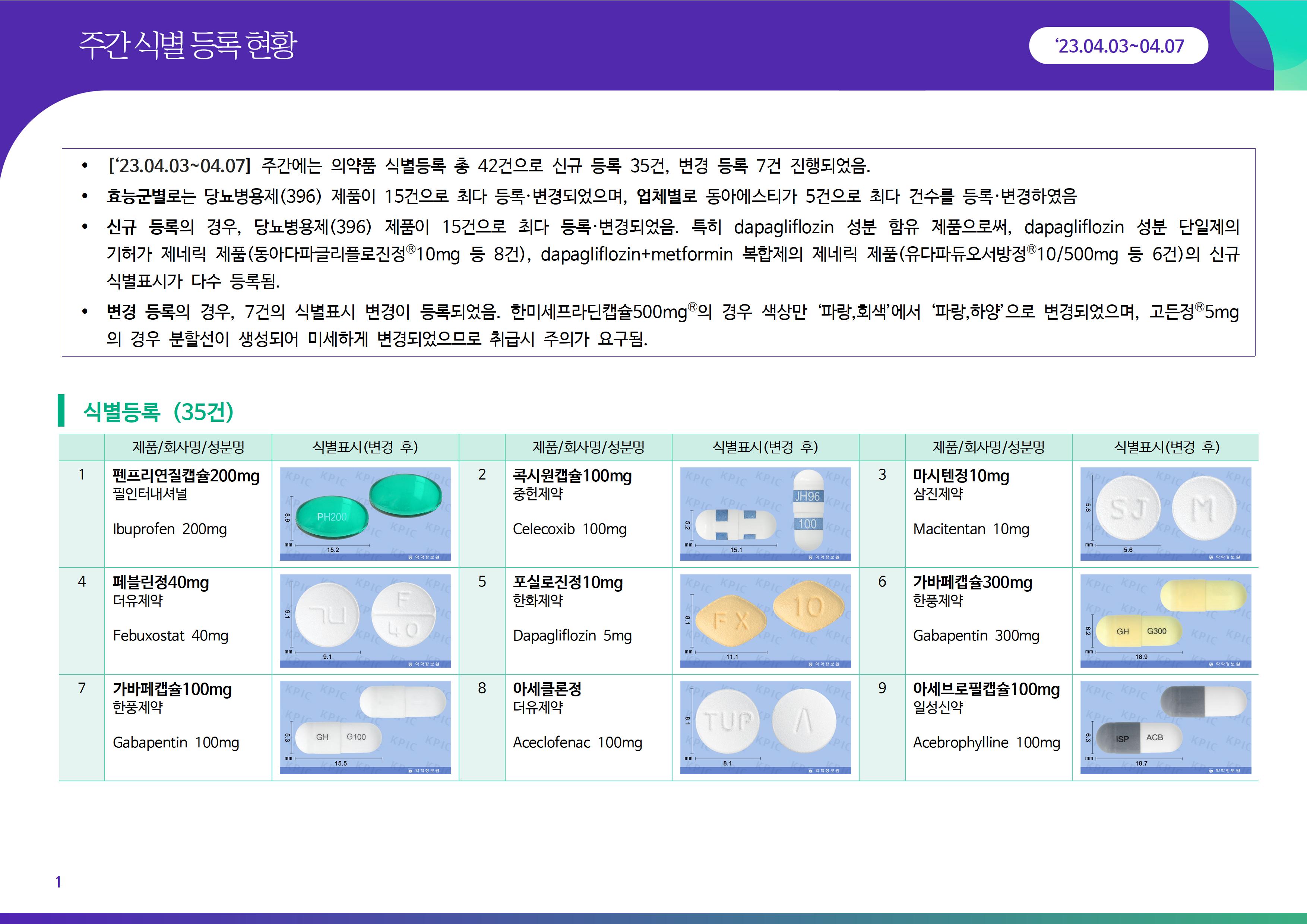Click the first 제품/회사명/성분명 column header
The image size is (1307, 924).
[189, 447]
